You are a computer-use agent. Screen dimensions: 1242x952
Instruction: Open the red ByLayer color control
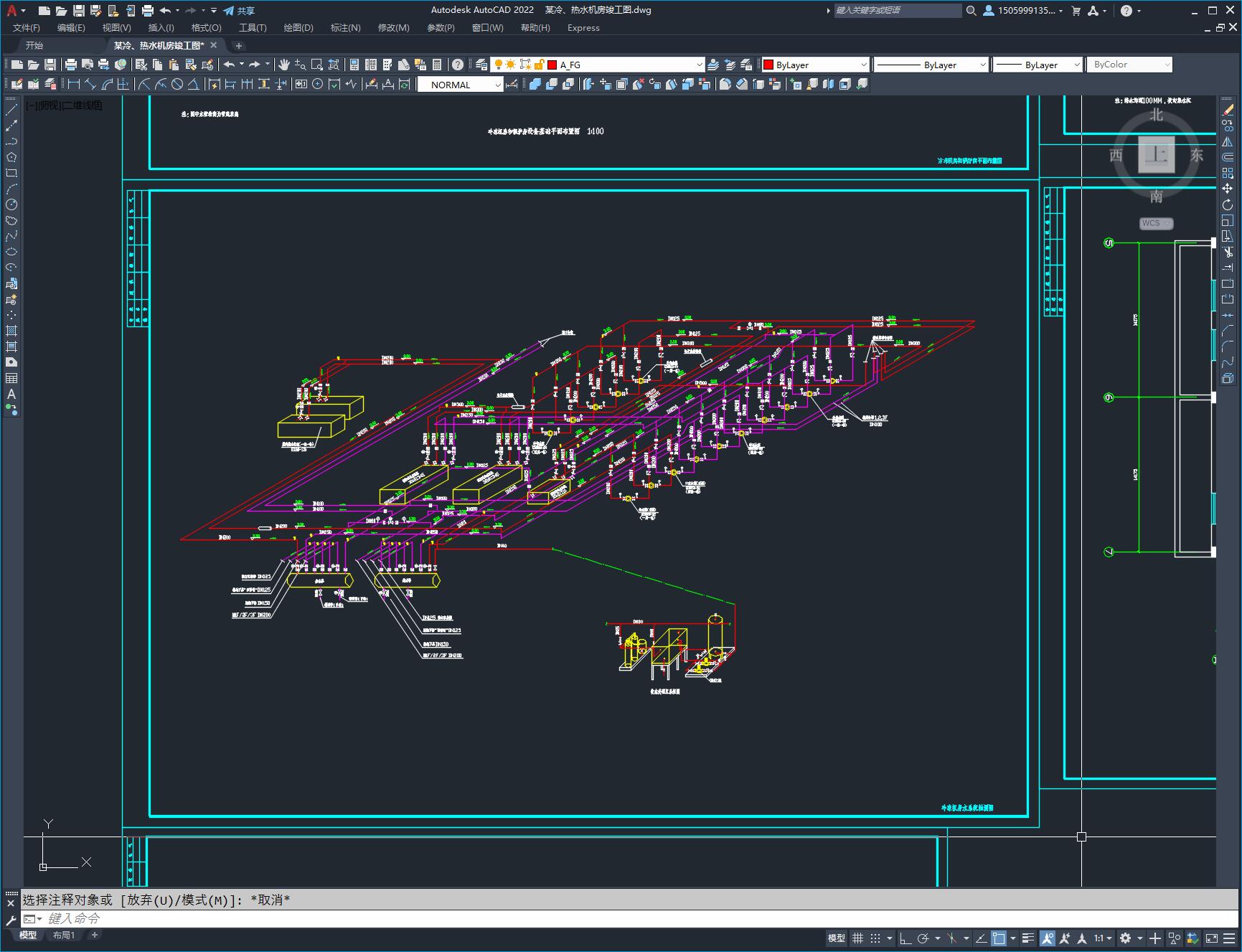click(814, 65)
